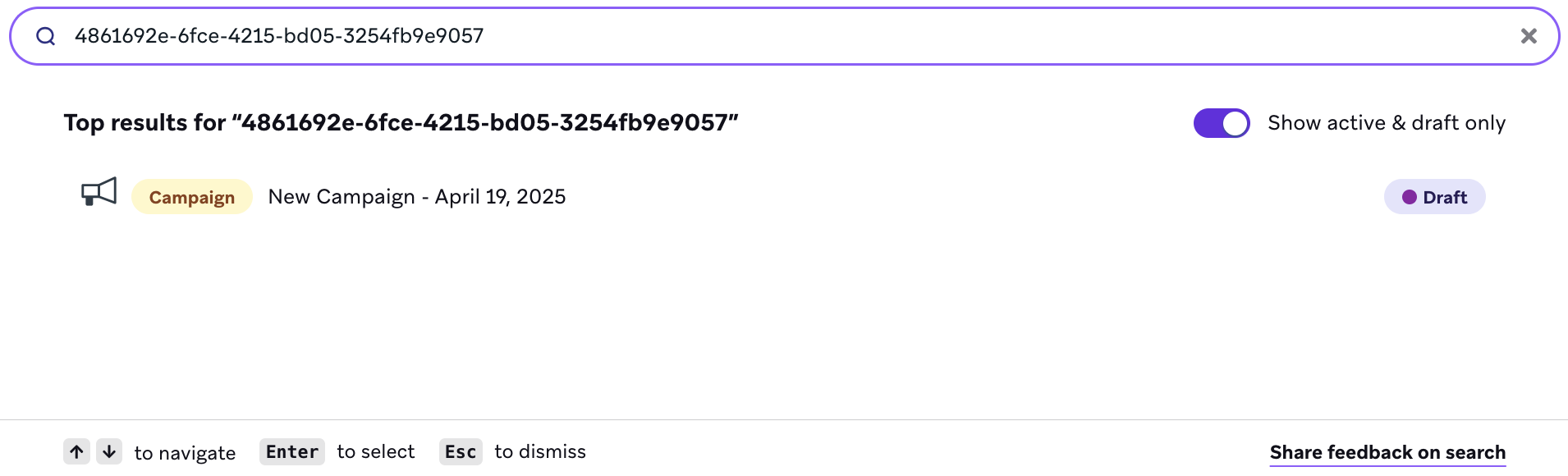Click the purple Draft status dot

(1410, 197)
